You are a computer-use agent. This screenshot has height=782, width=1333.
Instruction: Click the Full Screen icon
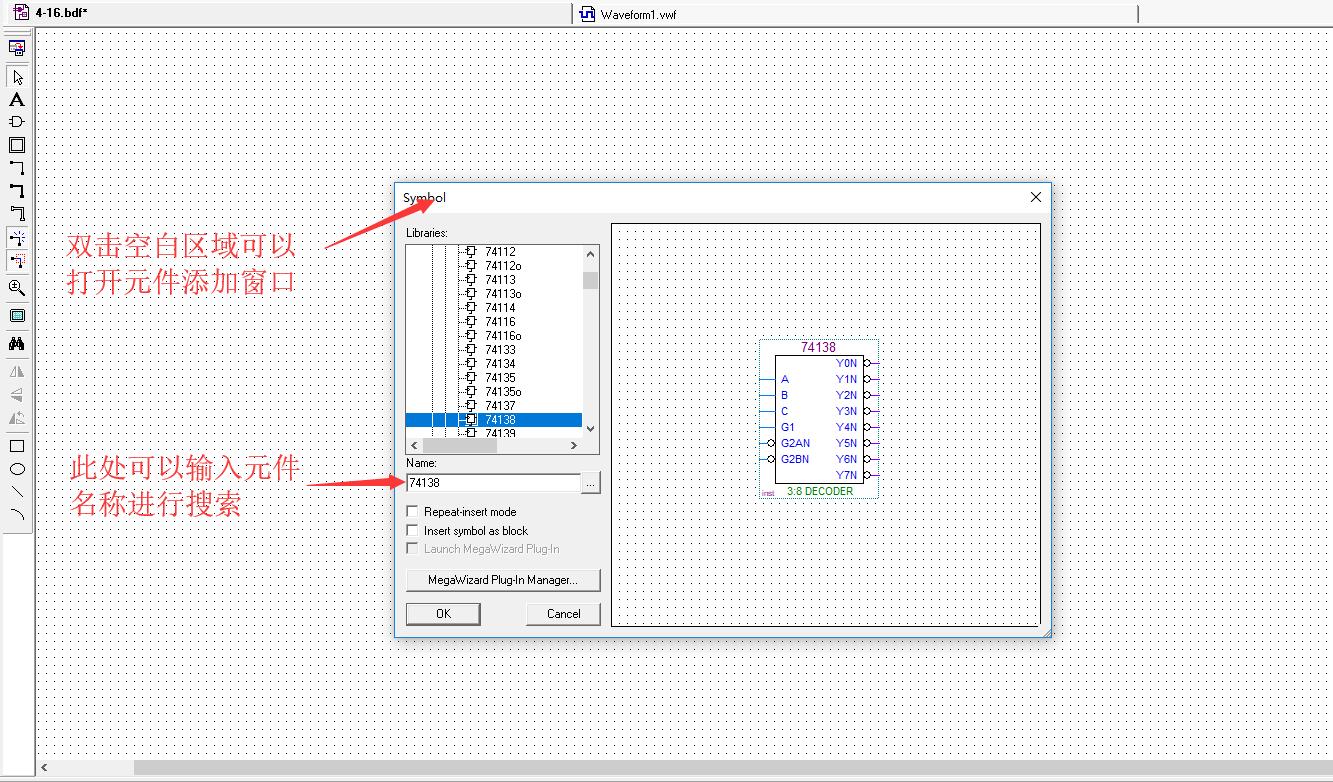pyautogui.click(x=17, y=316)
